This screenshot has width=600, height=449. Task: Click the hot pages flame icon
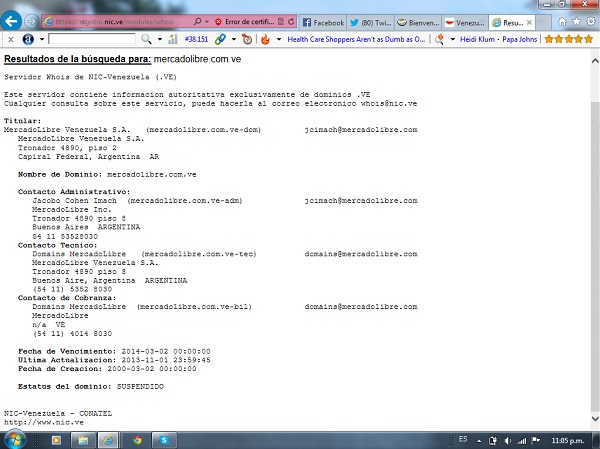click(265, 39)
